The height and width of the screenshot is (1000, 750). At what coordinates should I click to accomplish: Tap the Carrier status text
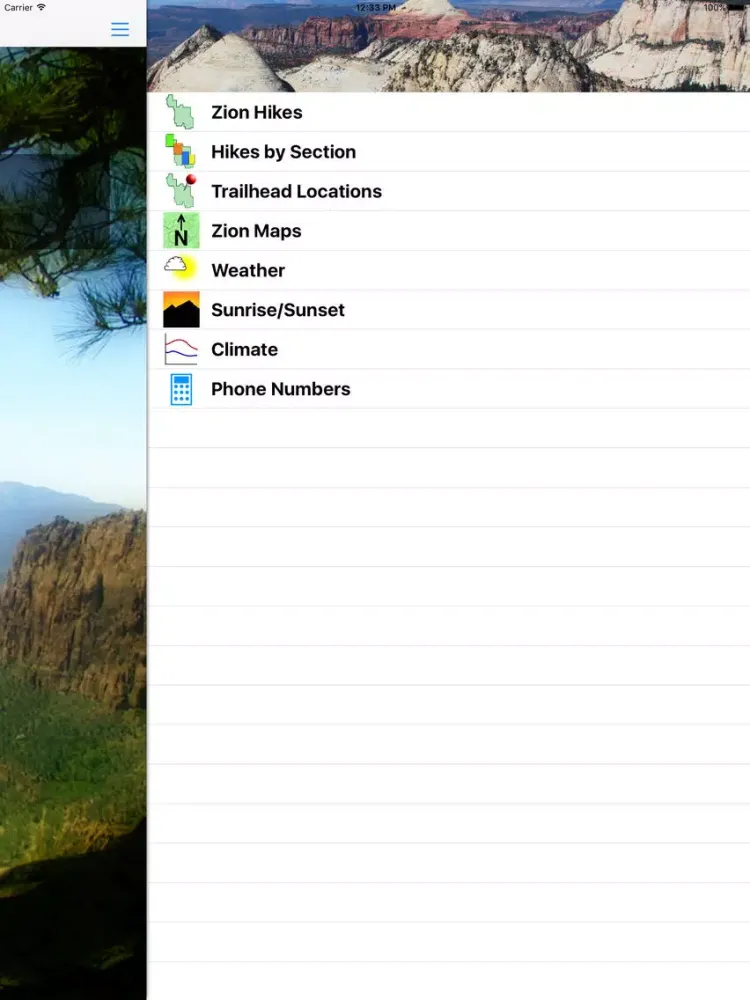click(x=18, y=8)
